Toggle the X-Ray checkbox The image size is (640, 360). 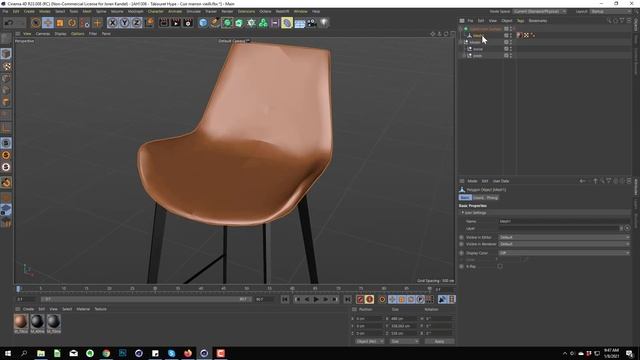[500, 267]
